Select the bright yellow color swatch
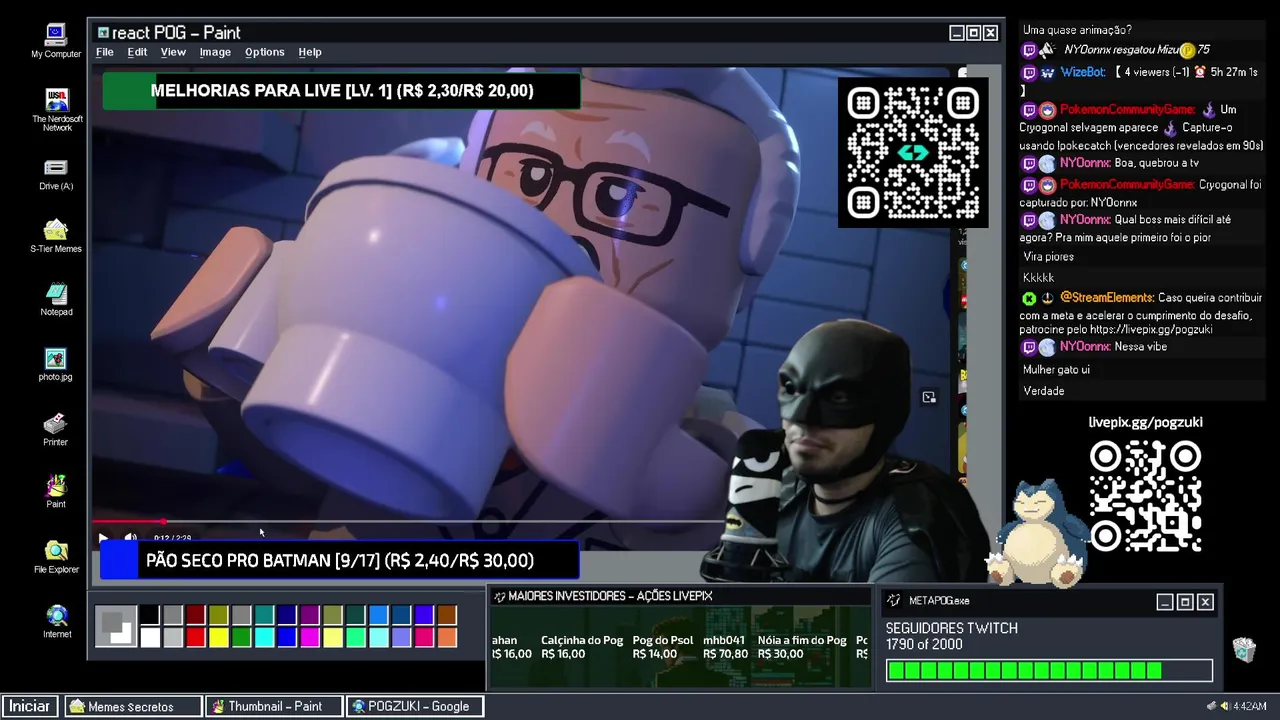Image resolution: width=1280 pixels, height=720 pixels. coord(219,637)
